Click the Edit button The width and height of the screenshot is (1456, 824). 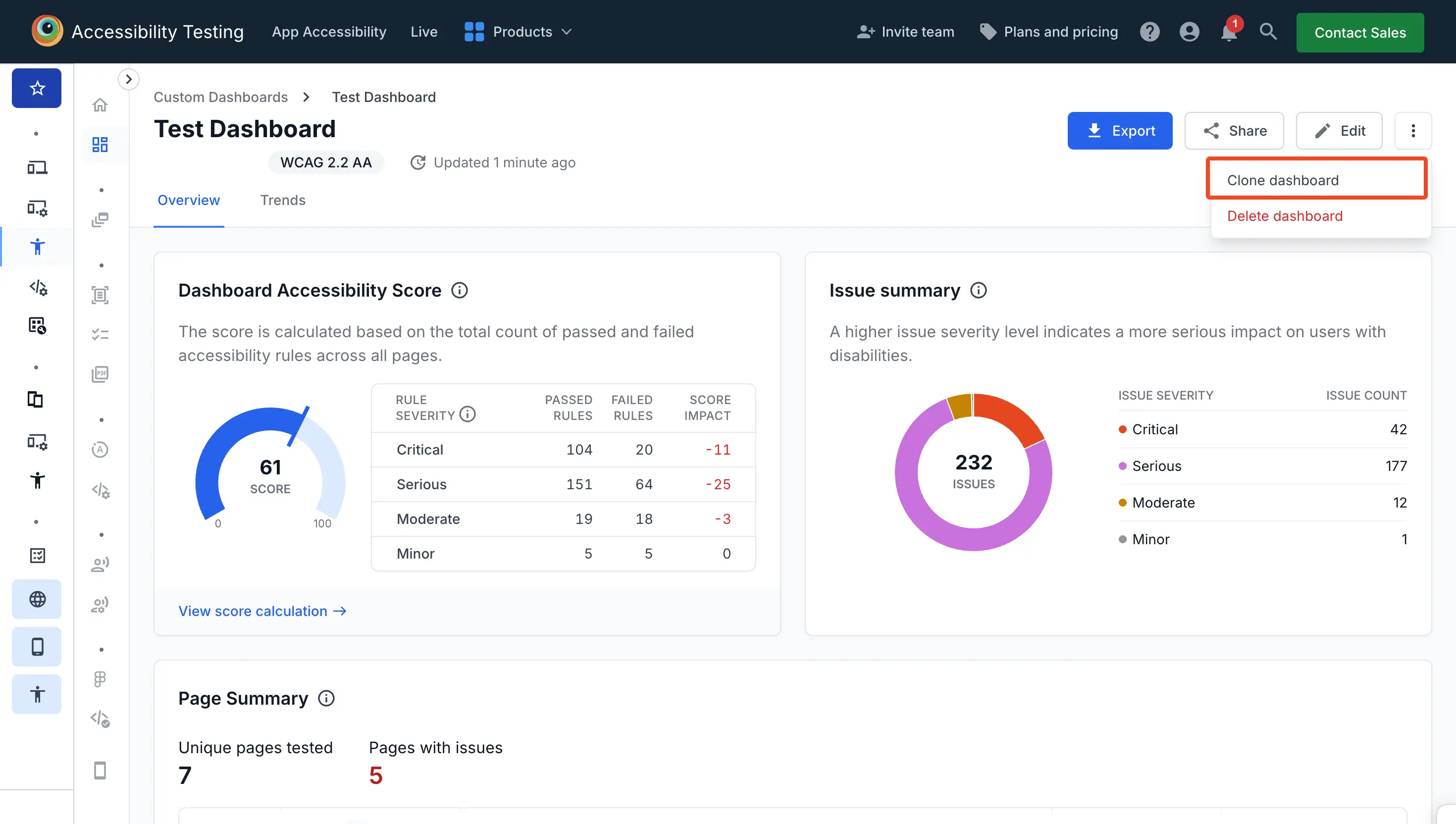(x=1339, y=131)
